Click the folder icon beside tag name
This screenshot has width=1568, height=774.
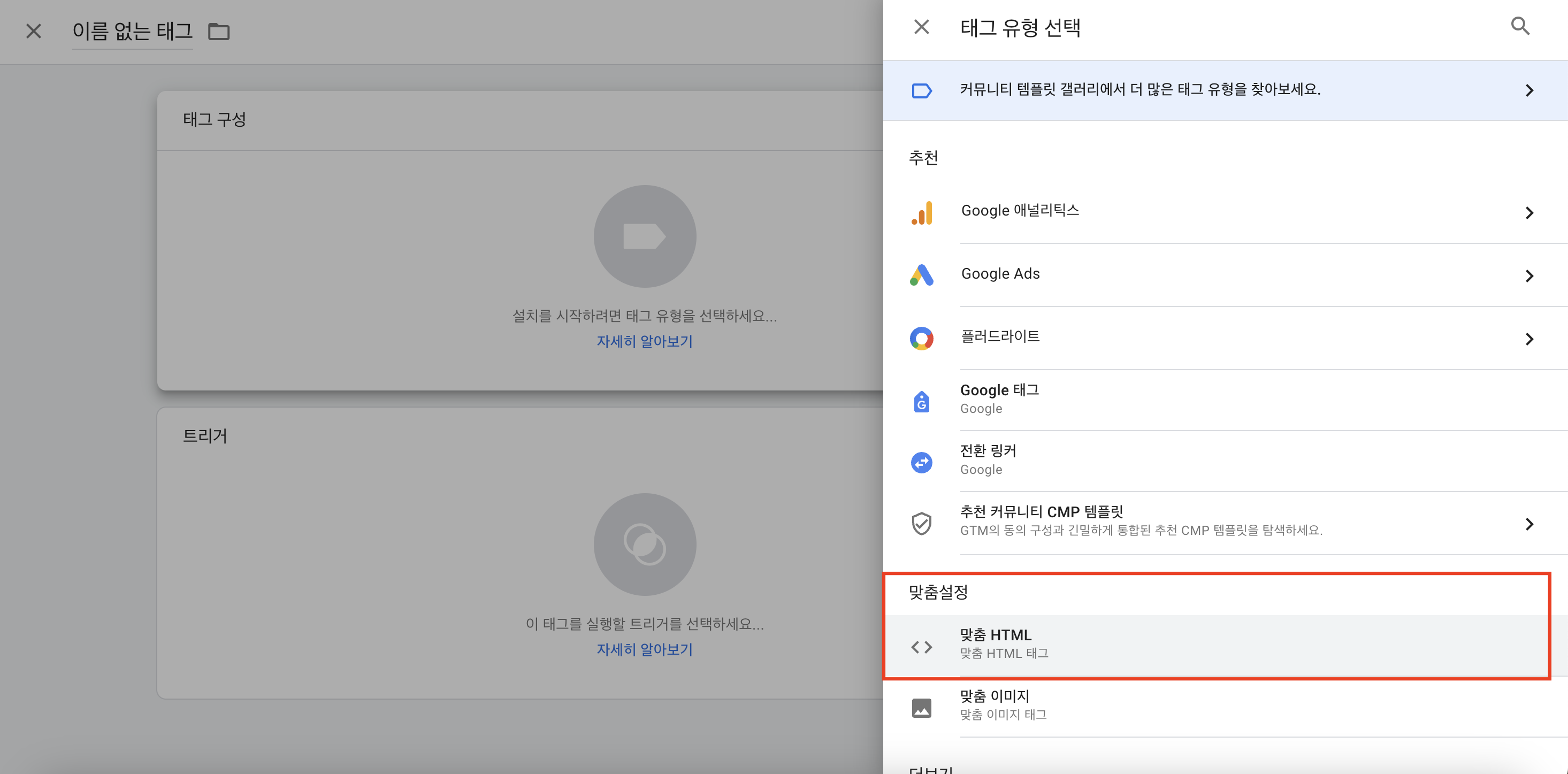click(218, 32)
